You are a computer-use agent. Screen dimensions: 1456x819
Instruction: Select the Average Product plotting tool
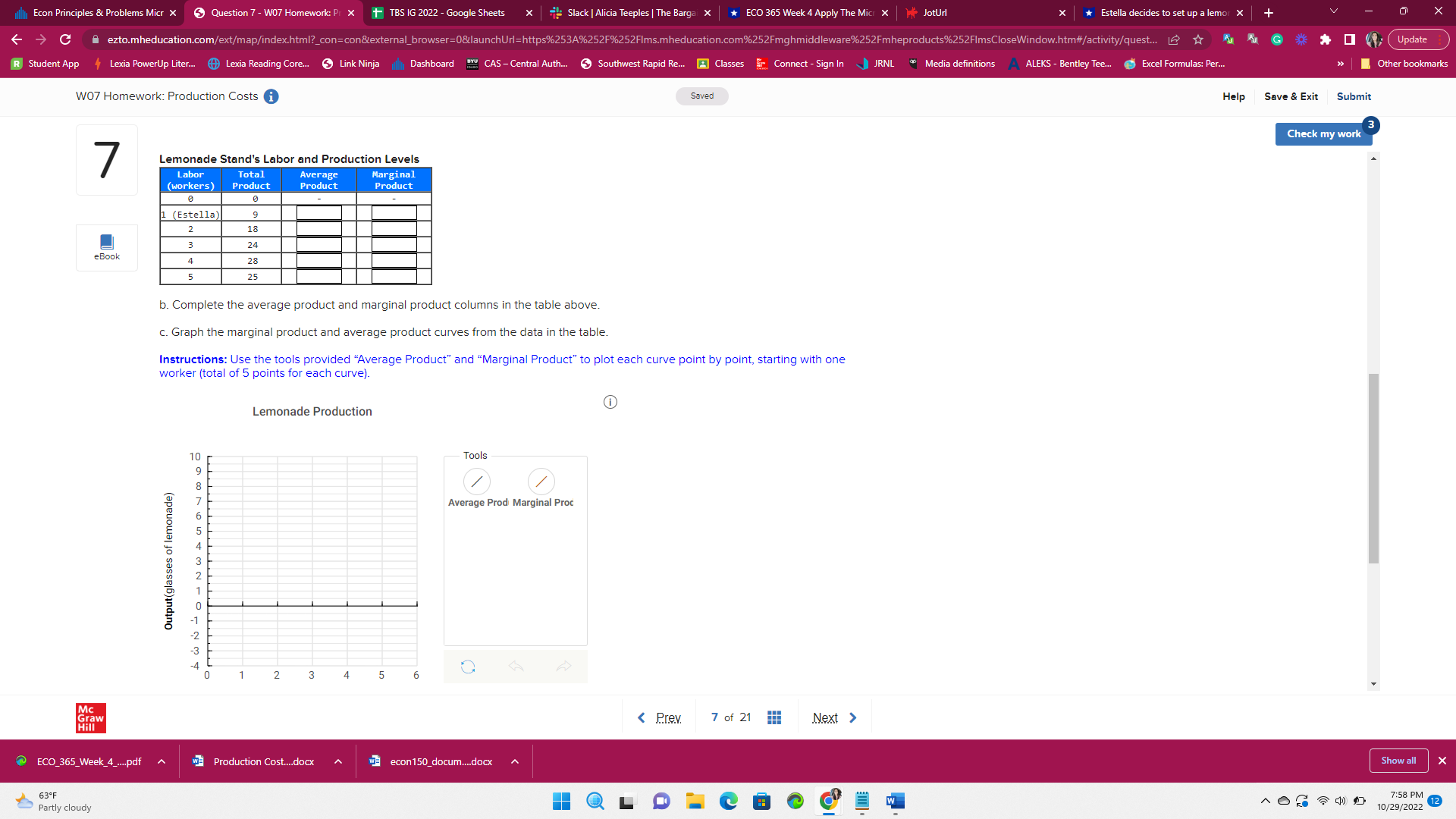point(477,481)
